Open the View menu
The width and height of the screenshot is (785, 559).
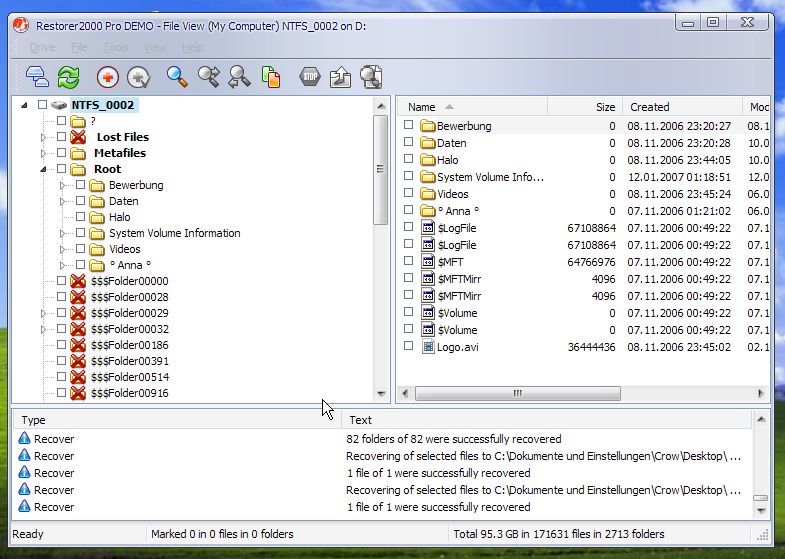pyautogui.click(x=155, y=47)
